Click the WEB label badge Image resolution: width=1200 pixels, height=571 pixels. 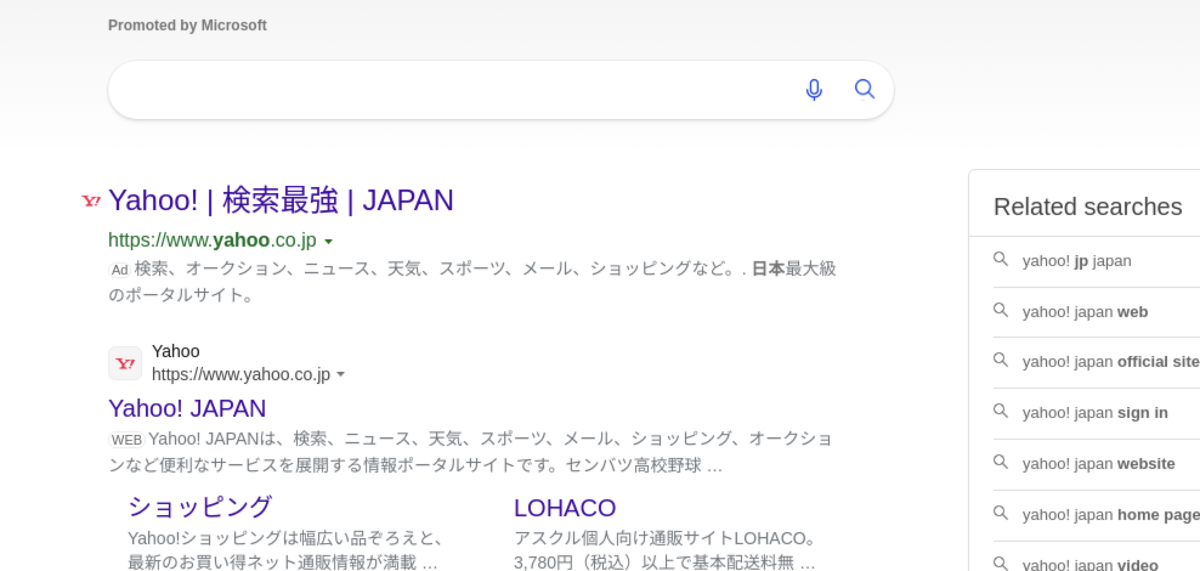(127, 439)
